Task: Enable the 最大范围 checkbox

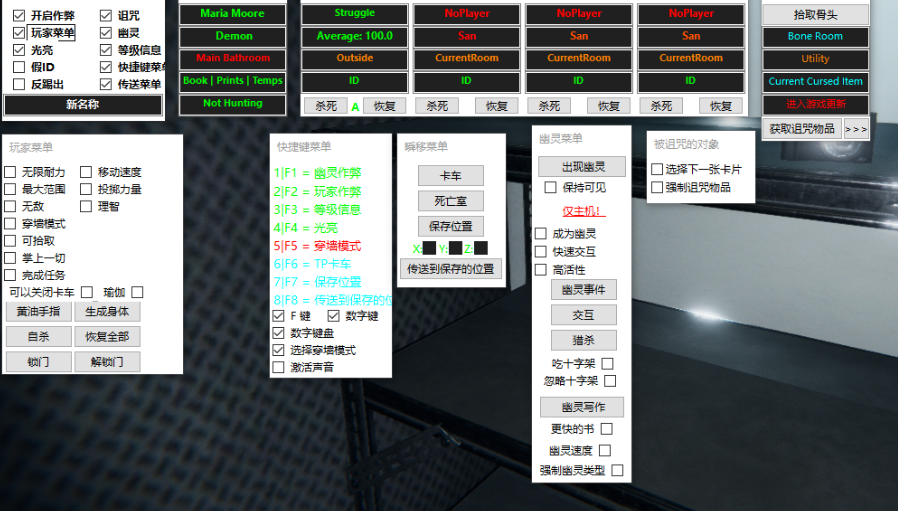Action: pos(10,189)
